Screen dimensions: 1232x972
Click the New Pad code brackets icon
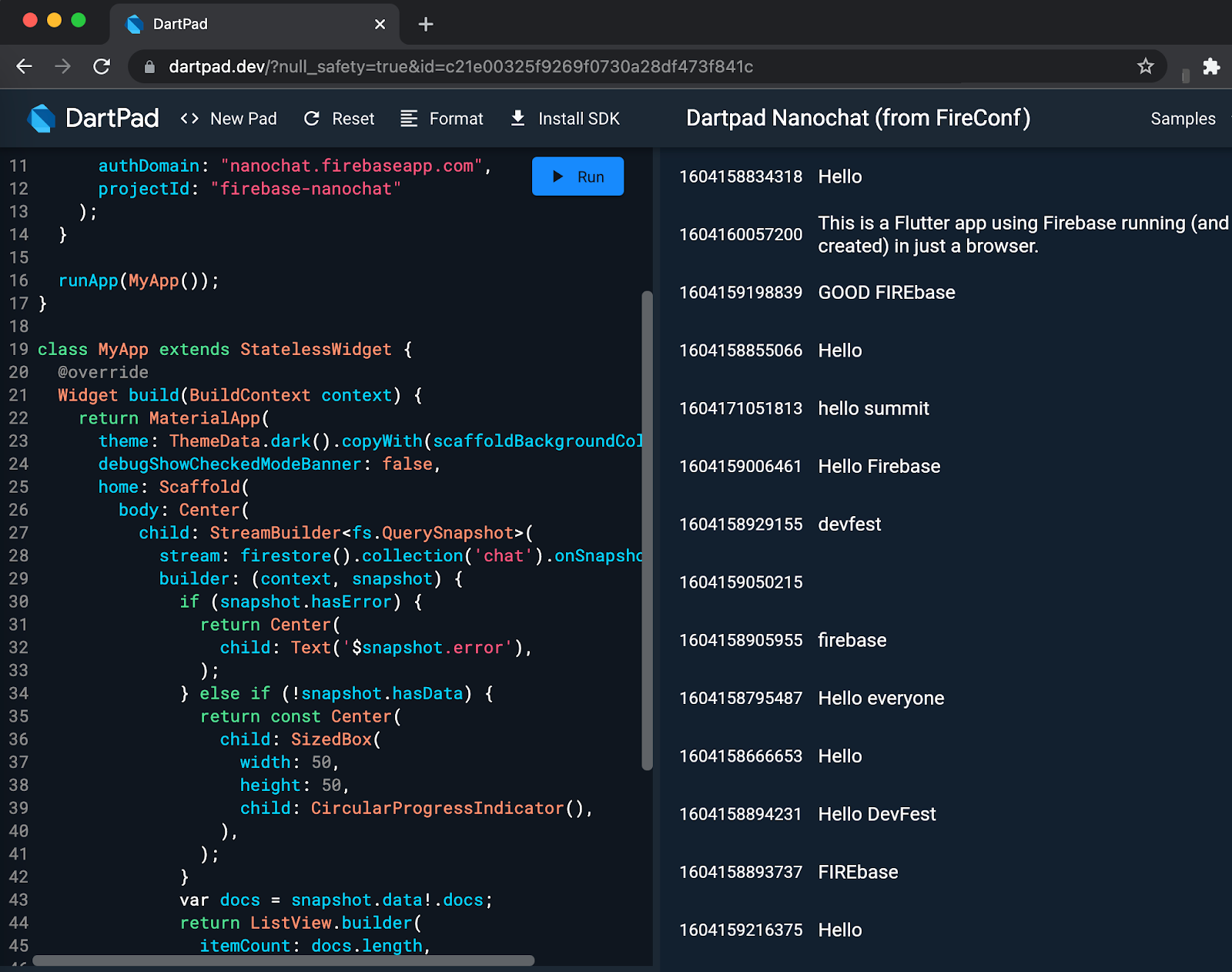(189, 119)
